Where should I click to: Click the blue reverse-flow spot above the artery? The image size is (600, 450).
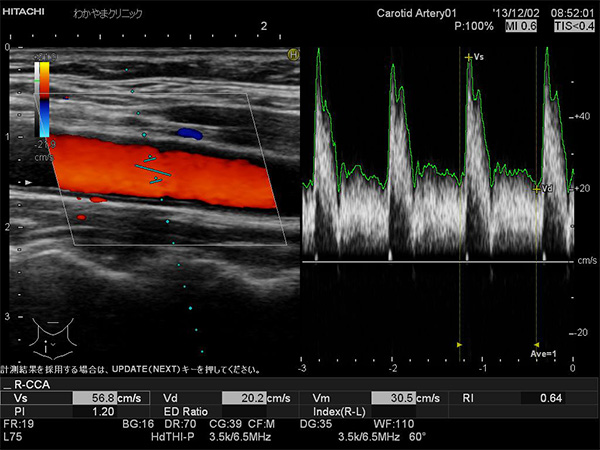point(188,132)
